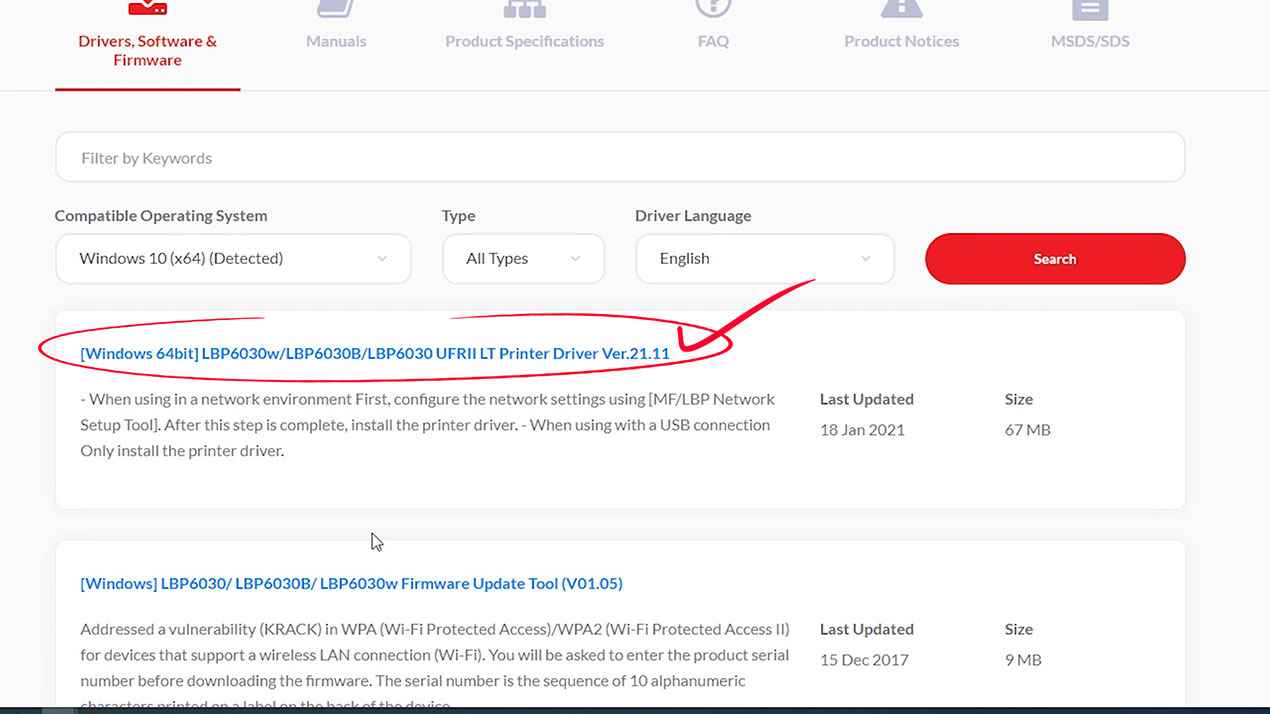Click the printer driver network setup description
This screenshot has width=1270, height=714.
coord(428,424)
